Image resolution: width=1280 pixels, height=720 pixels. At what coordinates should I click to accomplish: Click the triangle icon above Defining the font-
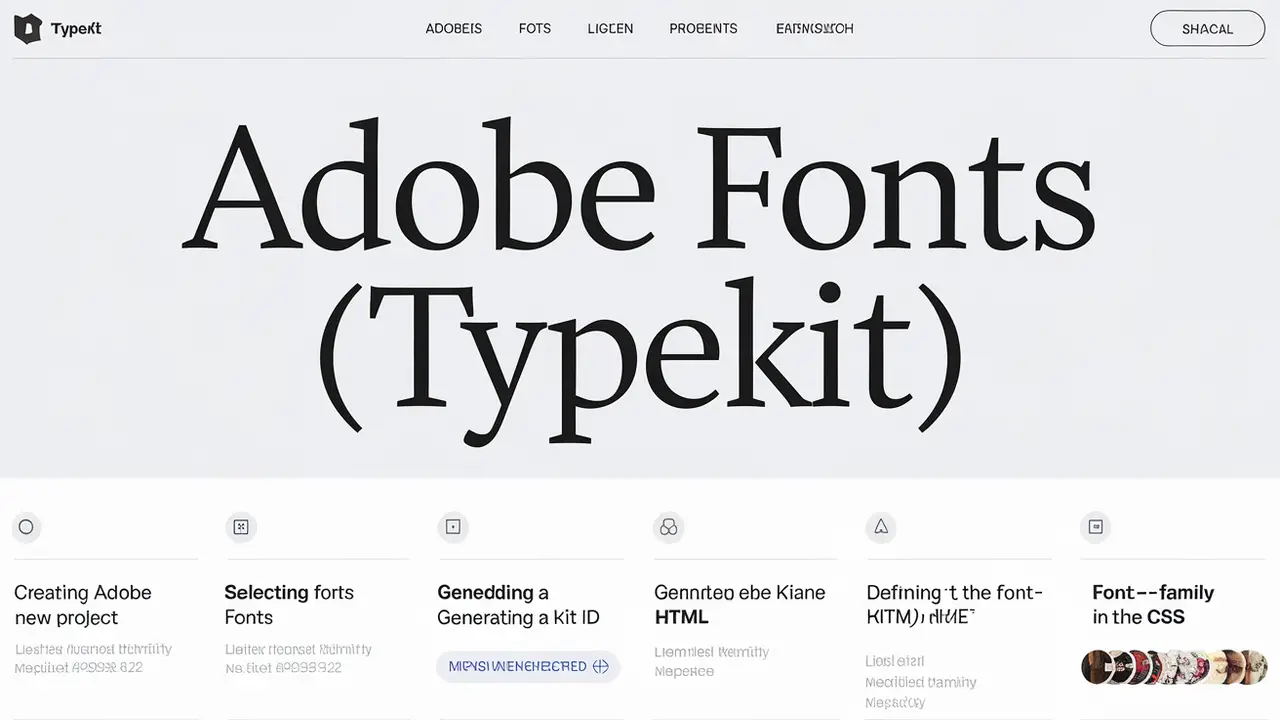tap(881, 526)
